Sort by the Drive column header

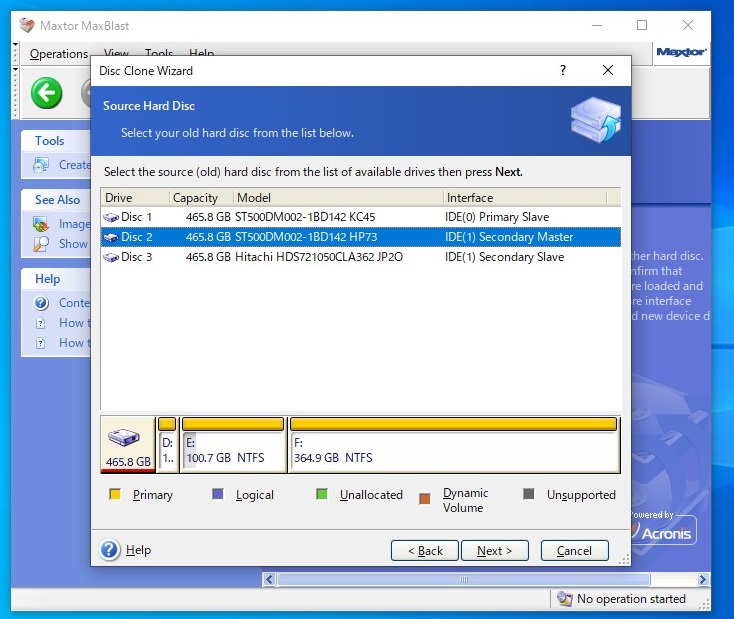point(135,198)
